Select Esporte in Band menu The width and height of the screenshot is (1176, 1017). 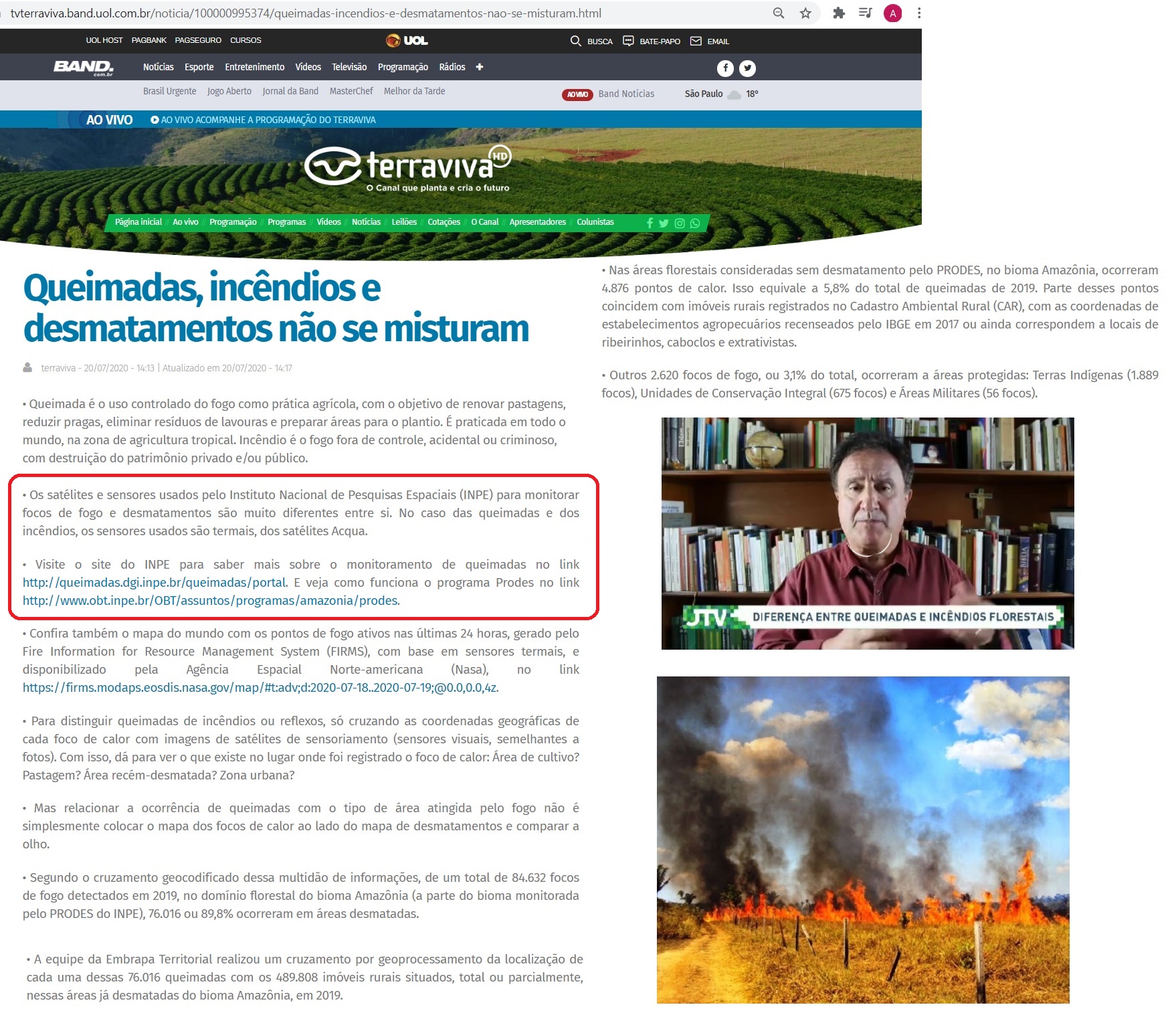coord(199,67)
